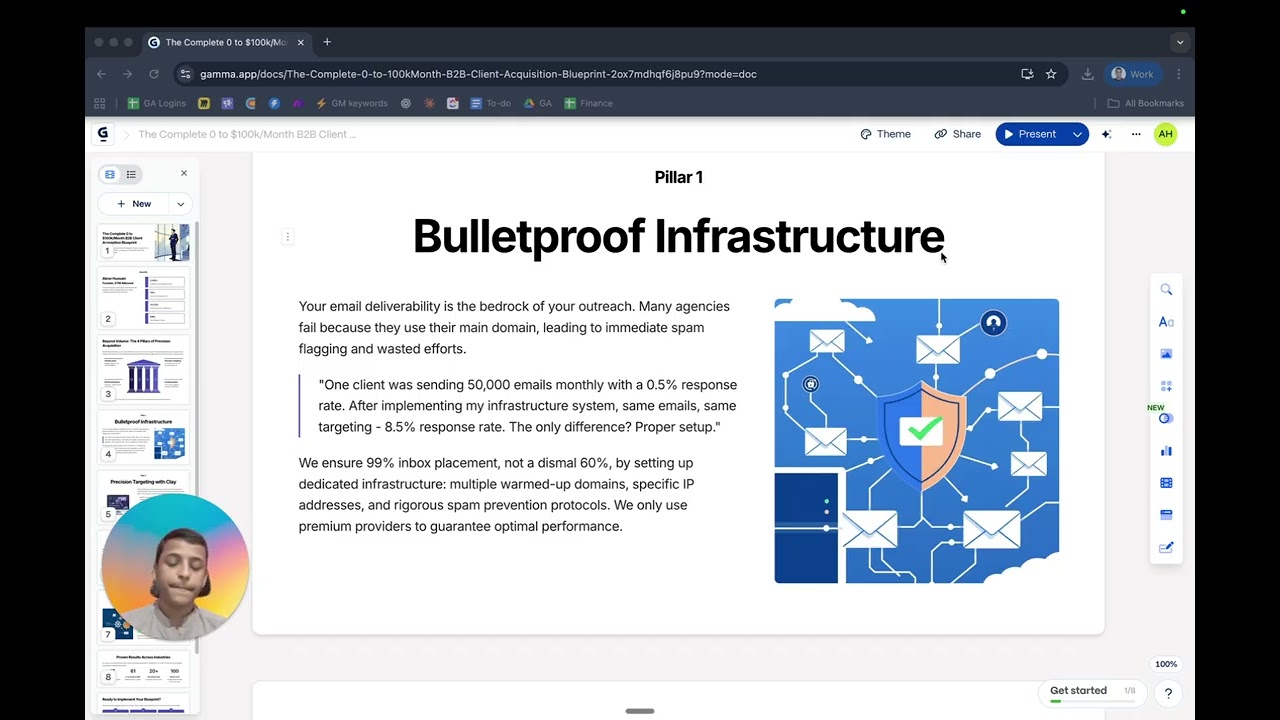This screenshot has height=720, width=1280.
Task: Click the presenter webcam bubble
Action: coord(175,567)
